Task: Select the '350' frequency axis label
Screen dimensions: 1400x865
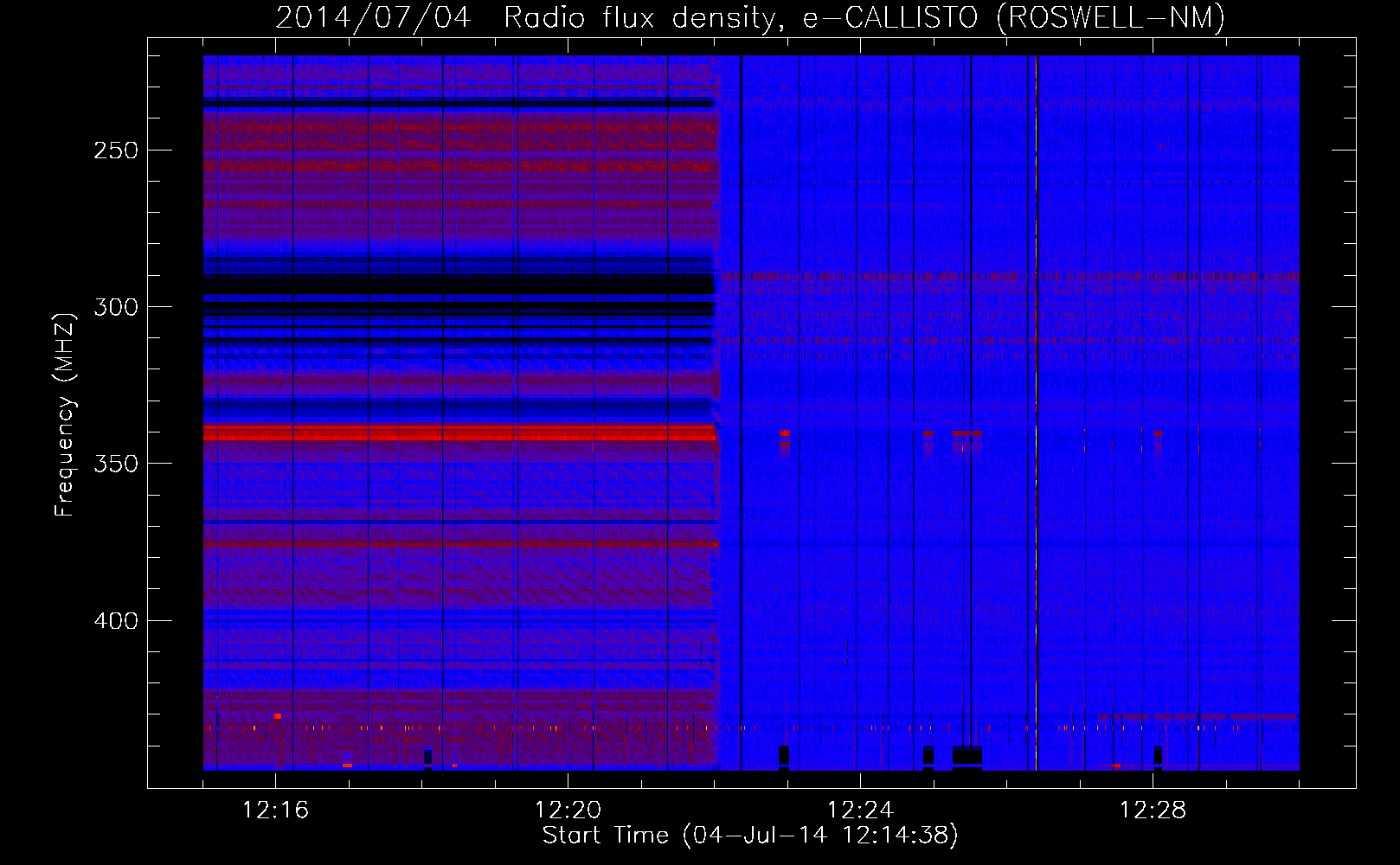Action: [116, 464]
